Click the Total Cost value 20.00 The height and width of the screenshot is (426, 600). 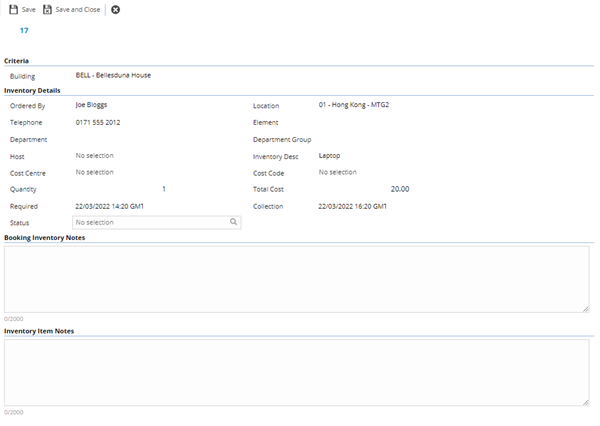399,189
